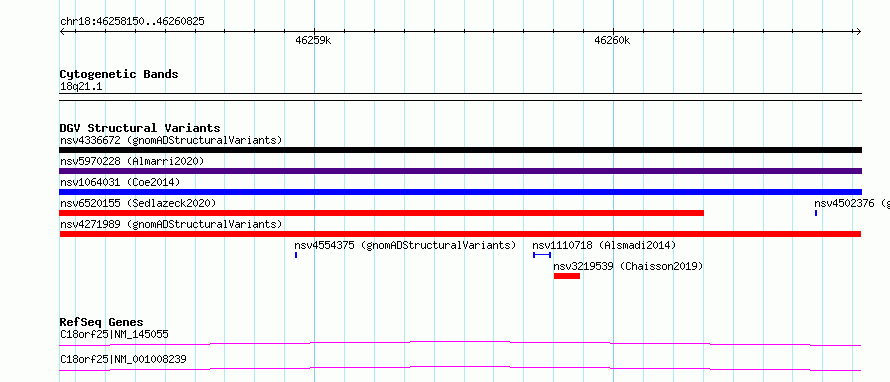The width and height of the screenshot is (890, 382).
Task: Select the purple nsv5970228 Almarri2020 bar
Action: (460, 171)
